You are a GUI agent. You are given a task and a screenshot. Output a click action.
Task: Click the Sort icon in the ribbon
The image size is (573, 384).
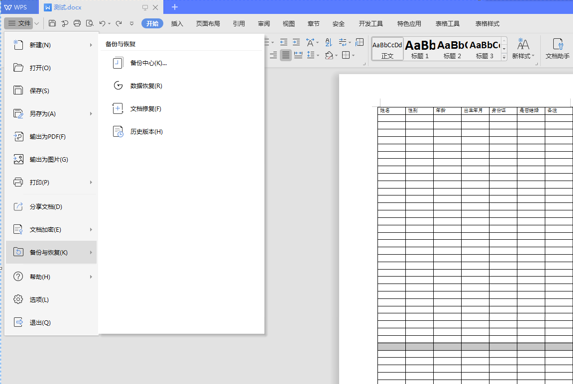(x=329, y=42)
